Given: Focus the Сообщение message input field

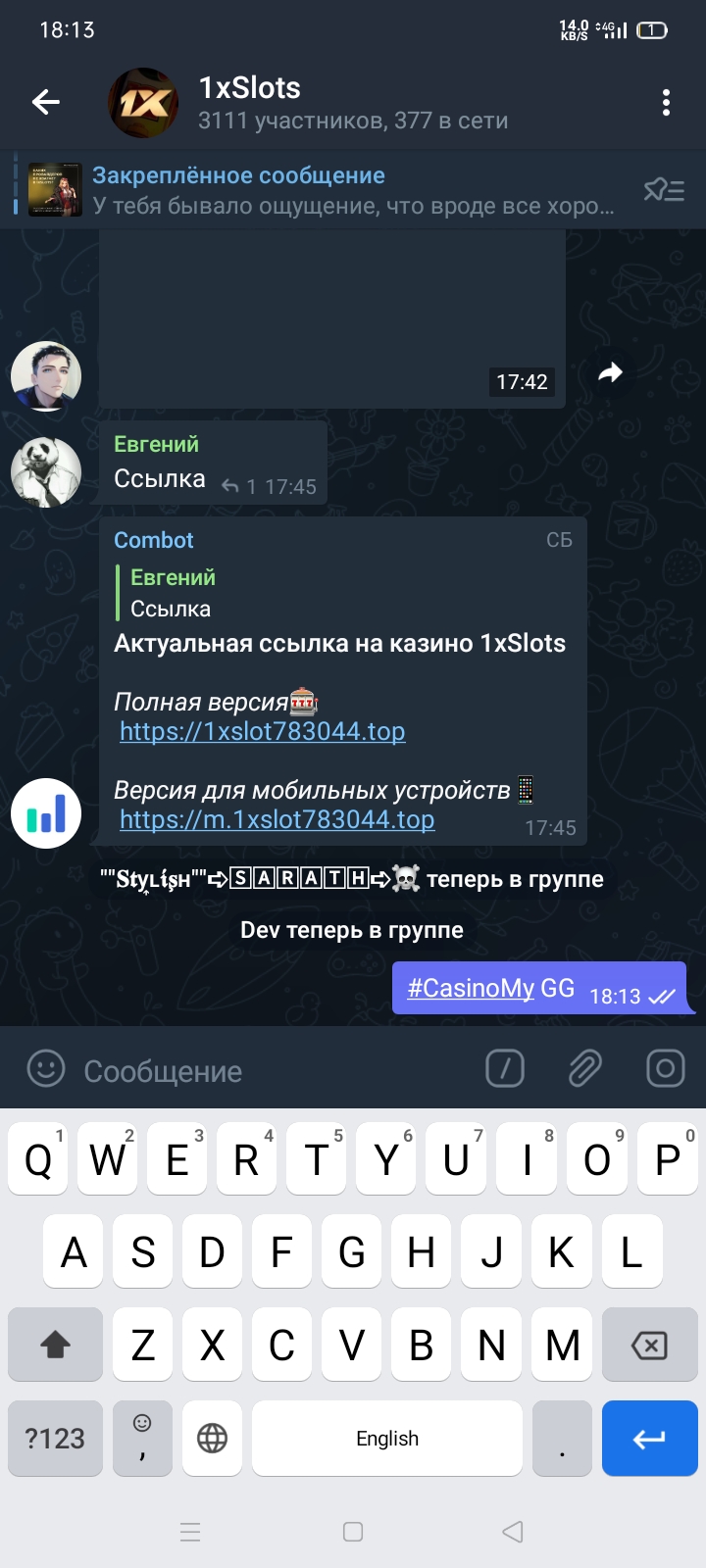Looking at the screenshot, I should pos(275,1071).
